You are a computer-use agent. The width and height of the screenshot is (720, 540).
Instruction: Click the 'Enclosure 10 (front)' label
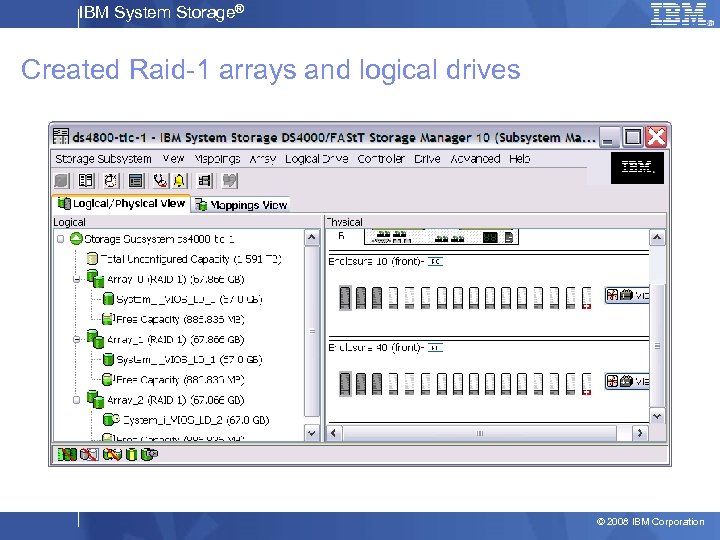376,262
